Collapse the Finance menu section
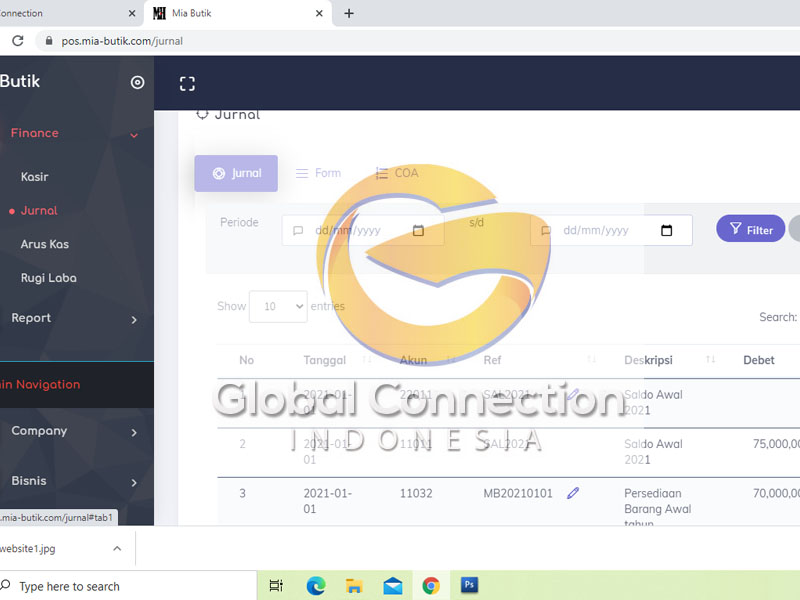The height and width of the screenshot is (600, 800). (x=134, y=134)
